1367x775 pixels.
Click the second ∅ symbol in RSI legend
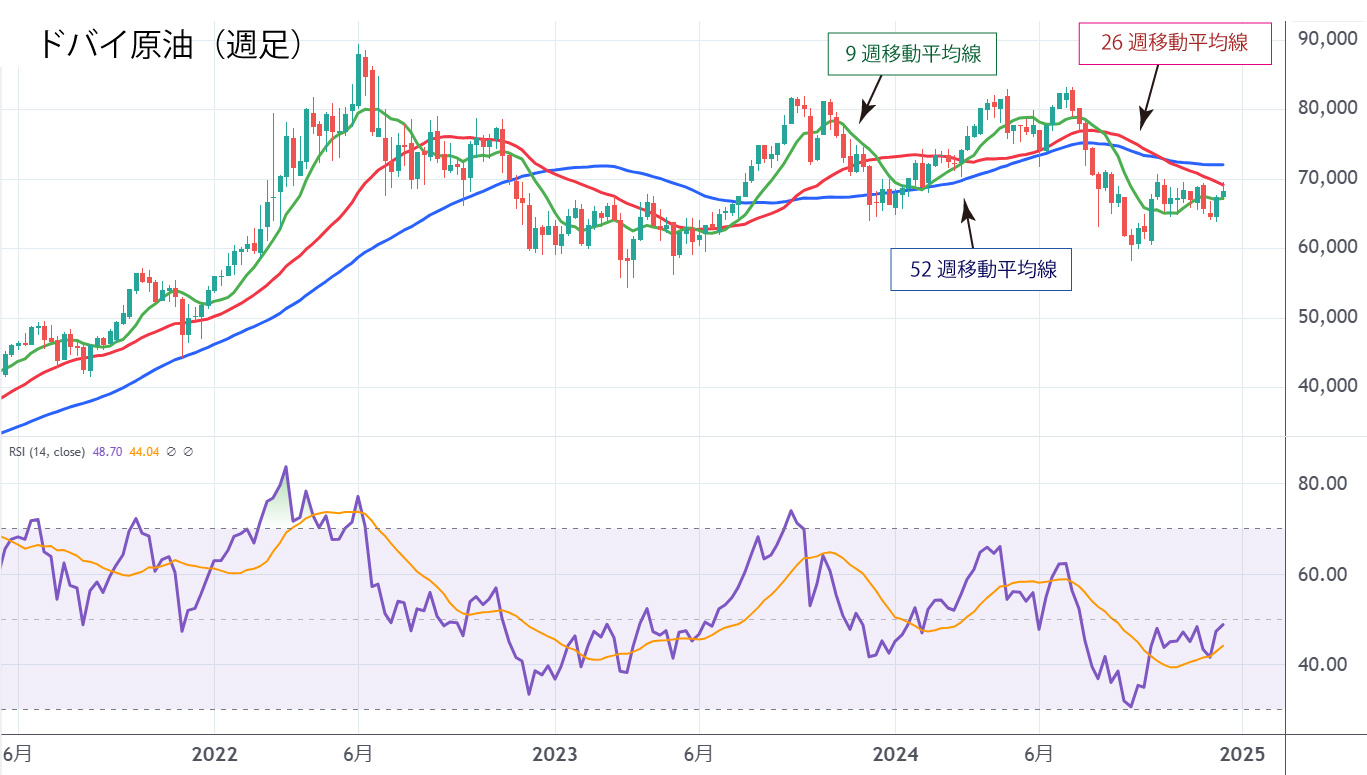click(x=188, y=452)
